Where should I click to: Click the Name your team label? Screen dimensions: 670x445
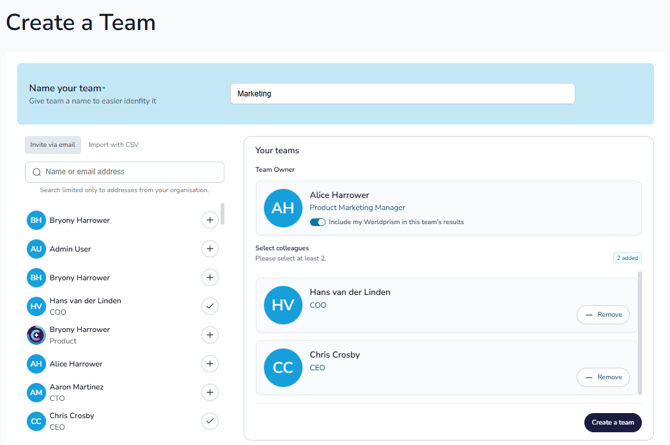[x=65, y=88]
